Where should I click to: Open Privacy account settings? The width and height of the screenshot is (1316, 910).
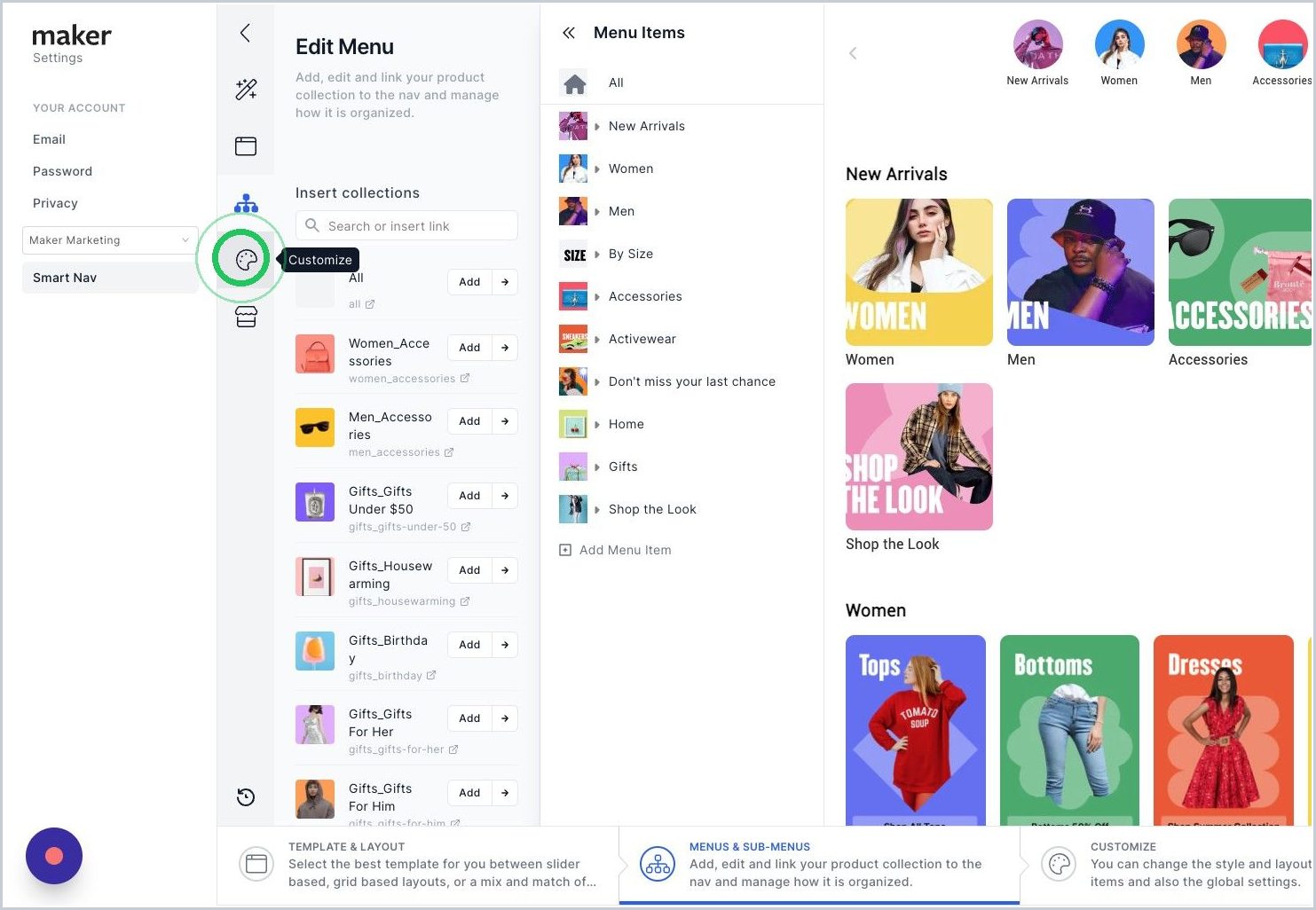(55, 203)
